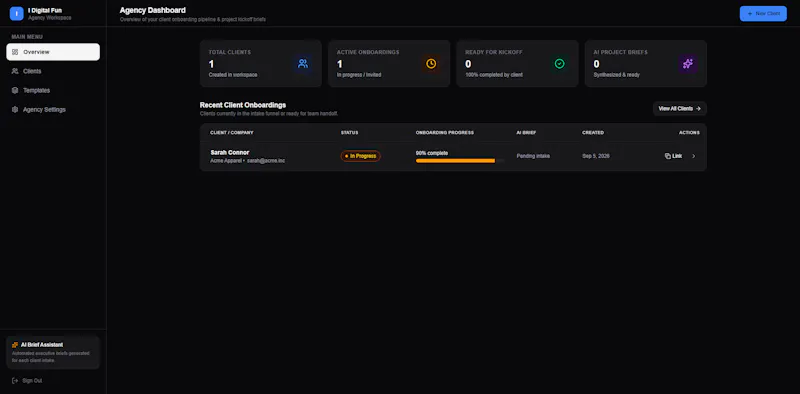This screenshot has width=800, height=394.
Task: Click the 'AI Brief' column header
Action: point(526,133)
